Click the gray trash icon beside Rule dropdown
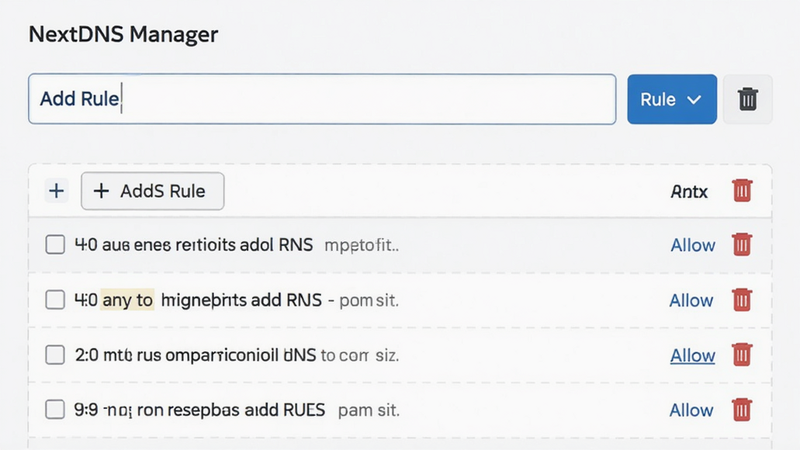Image resolution: width=800 pixels, height=450 pixels. 747,99
